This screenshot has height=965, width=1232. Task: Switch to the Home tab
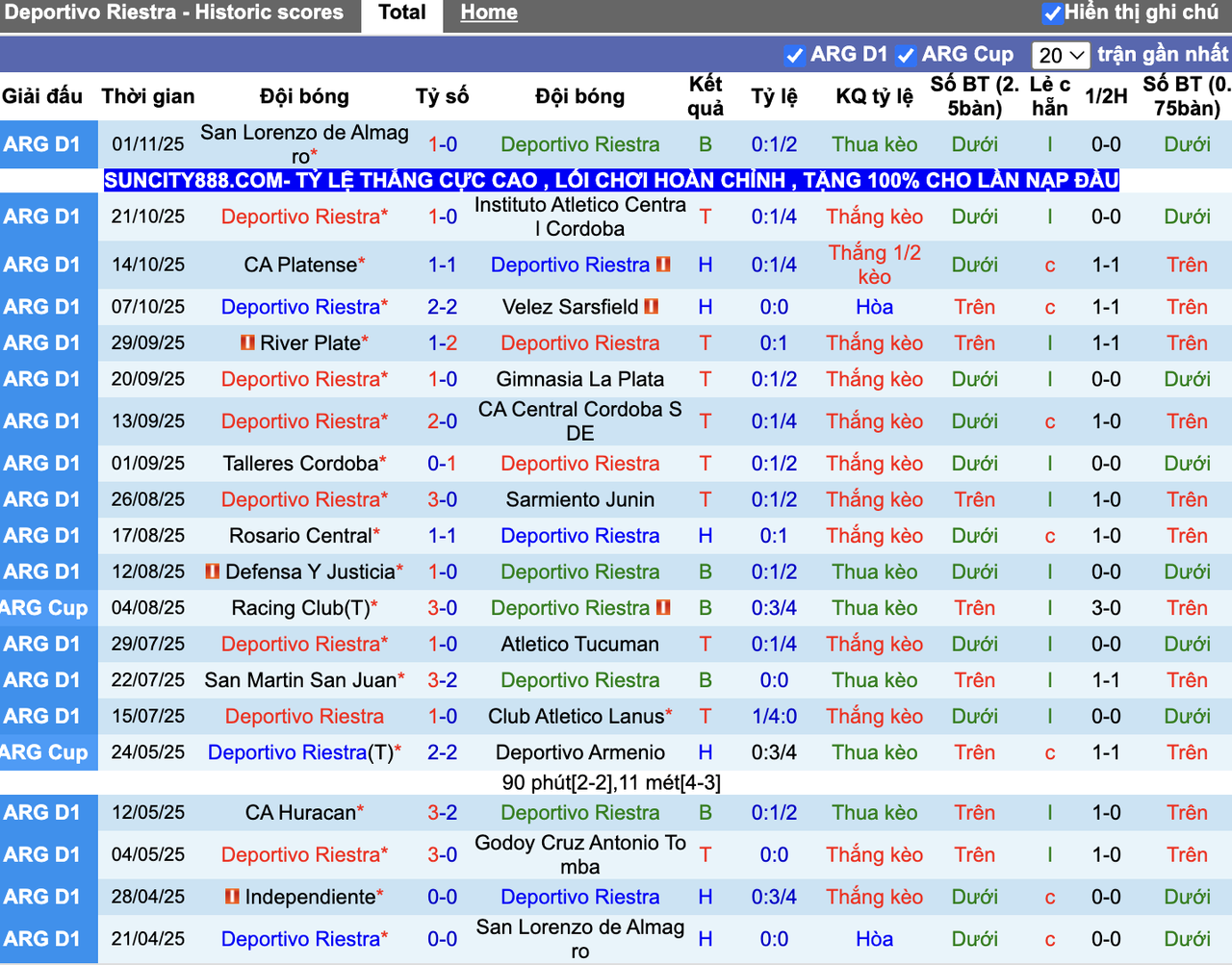pyautogui.click(x=489, y=13)
